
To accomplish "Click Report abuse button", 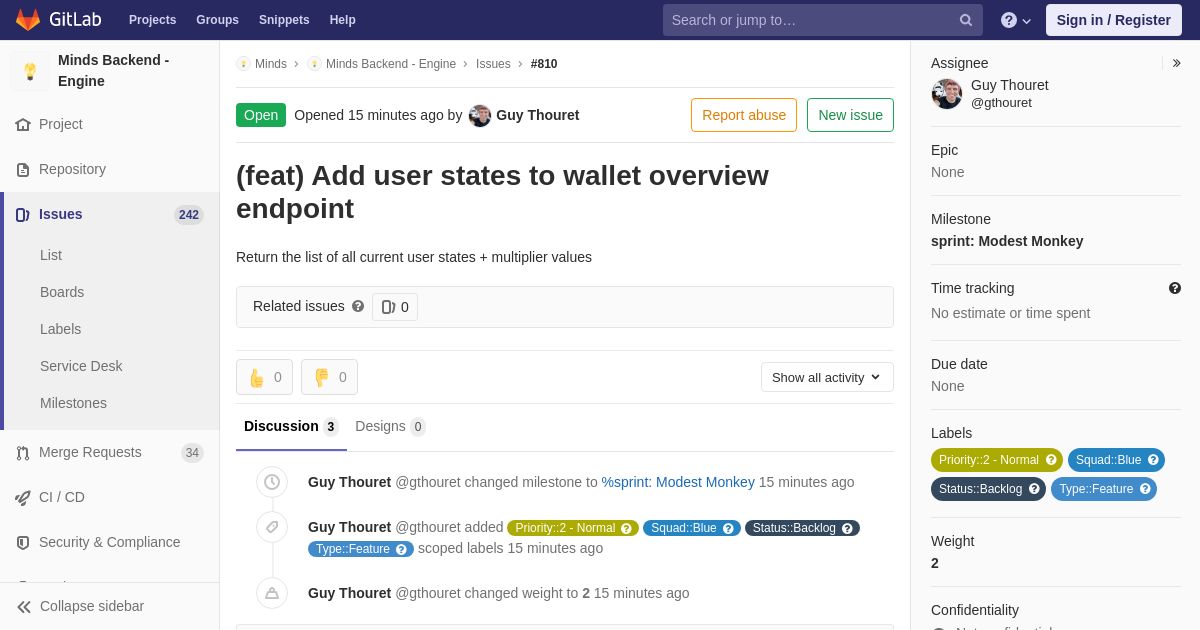I will (x=744, y=115).
